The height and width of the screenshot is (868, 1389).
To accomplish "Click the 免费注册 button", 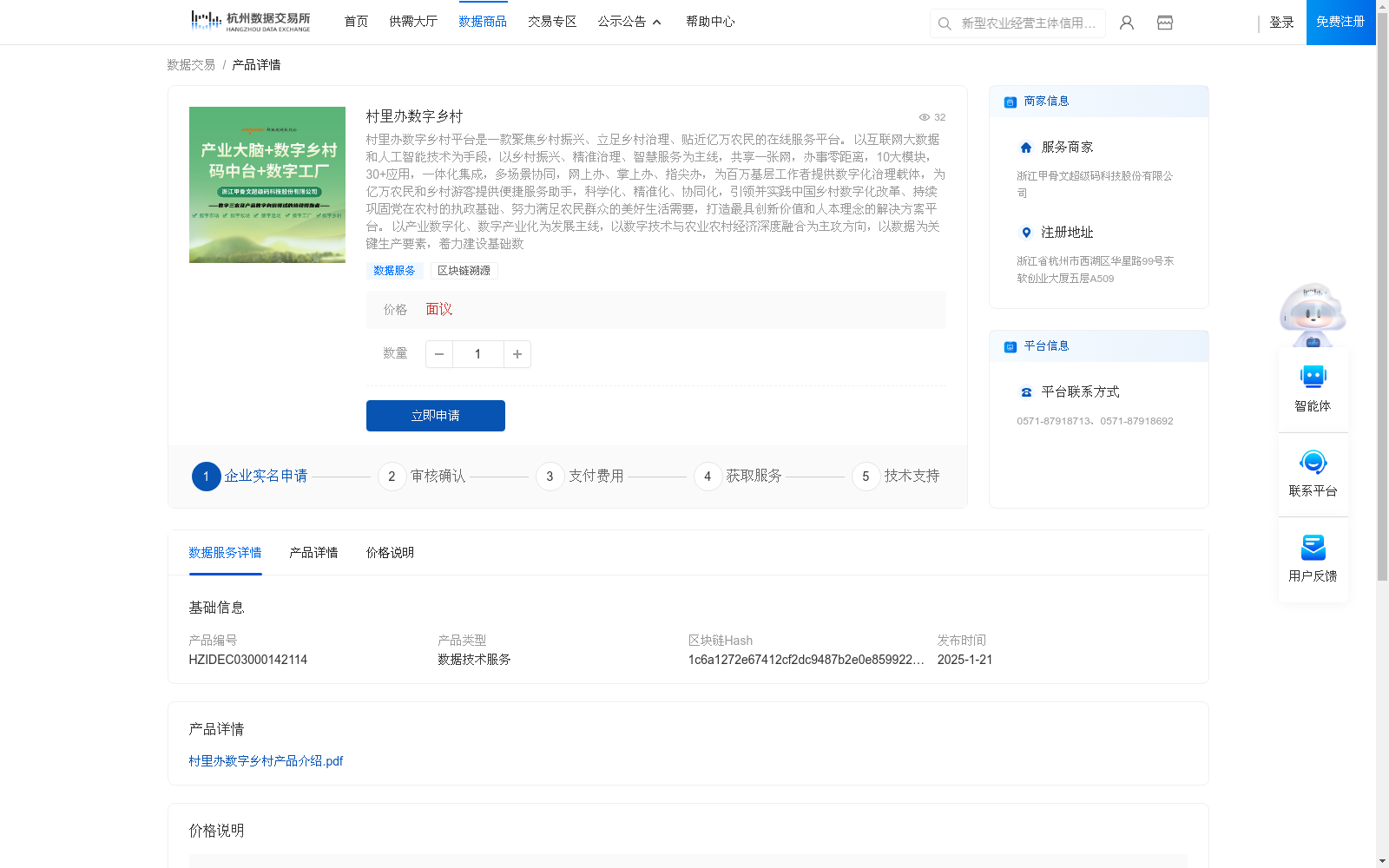I will (1340, 22).
